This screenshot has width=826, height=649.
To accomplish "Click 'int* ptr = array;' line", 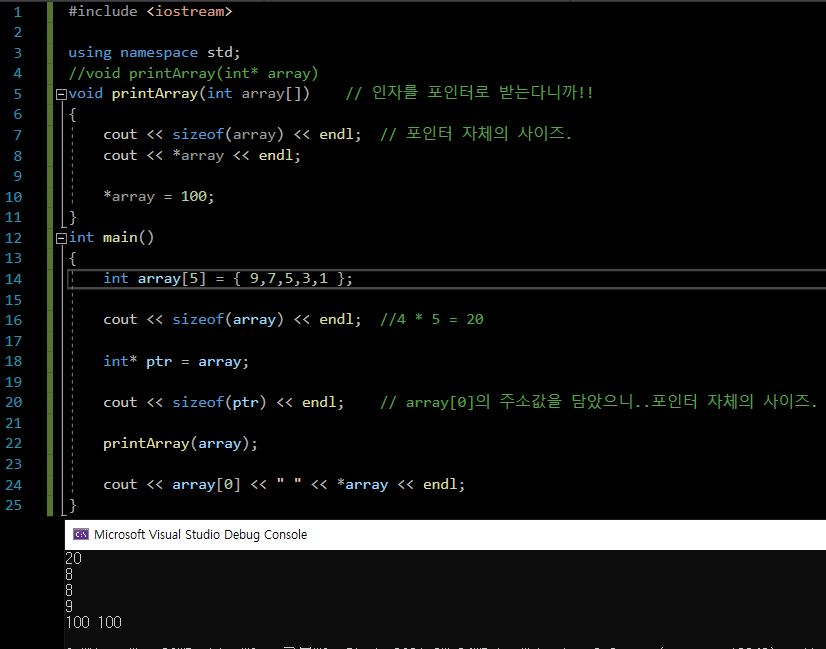I will pyautogui.click(x=176, y=361).
